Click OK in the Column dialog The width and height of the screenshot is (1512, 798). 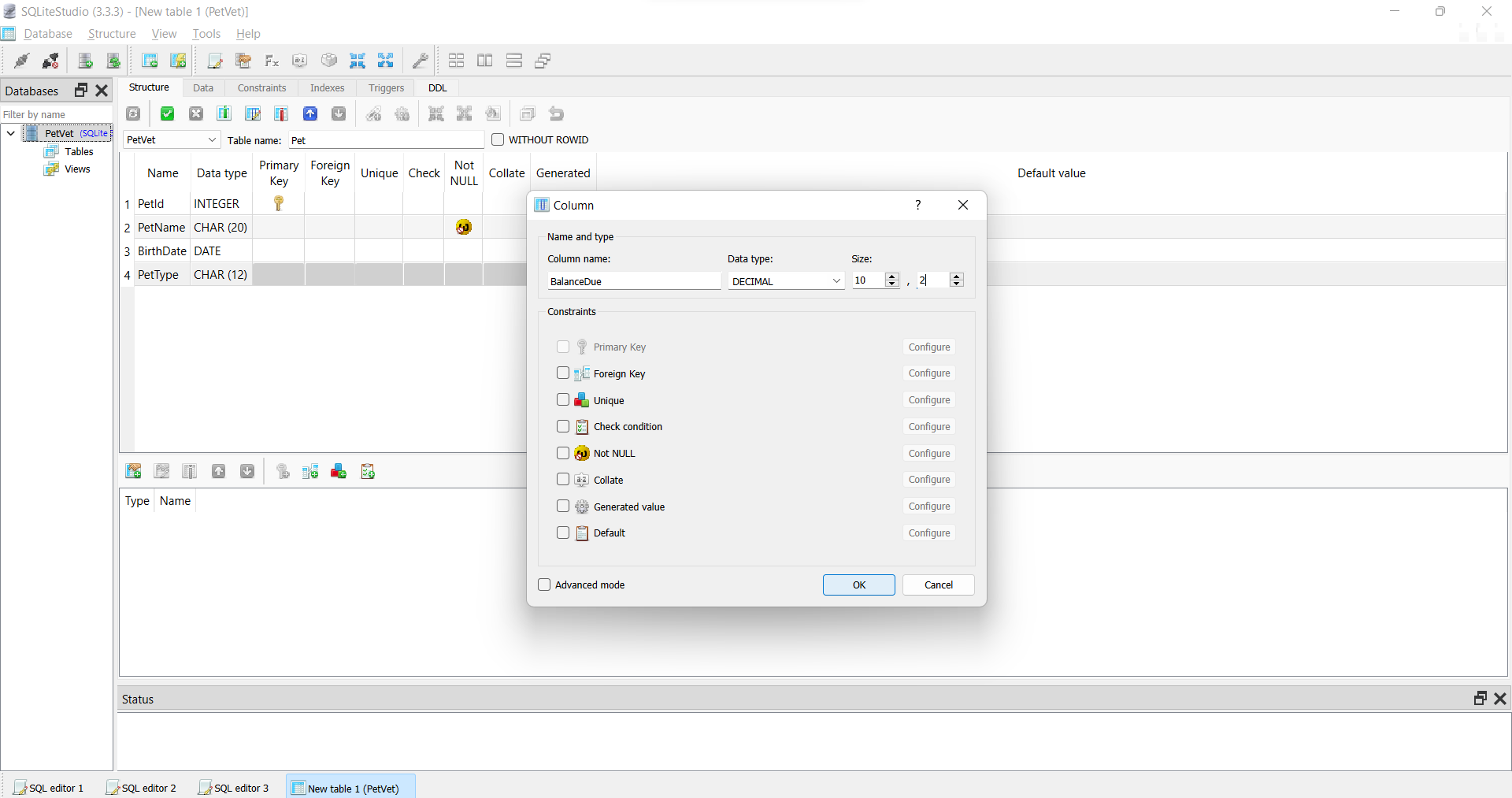pyautogui.click(x=859, y=585)
